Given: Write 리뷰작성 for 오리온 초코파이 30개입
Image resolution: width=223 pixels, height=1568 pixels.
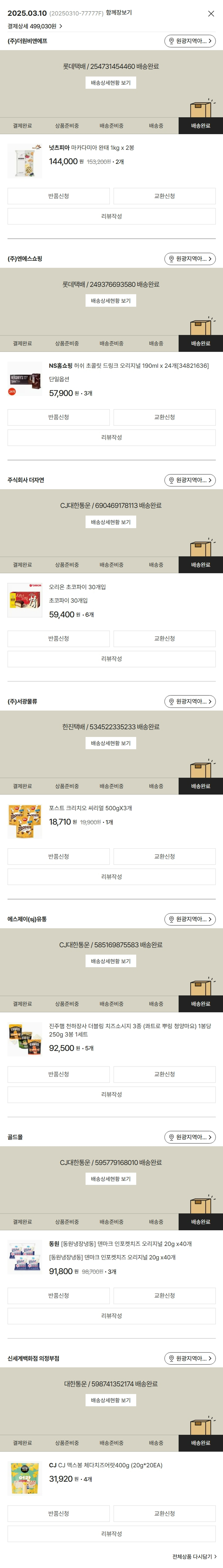Looking at the screenshot, I should click(x=111, y=659).
